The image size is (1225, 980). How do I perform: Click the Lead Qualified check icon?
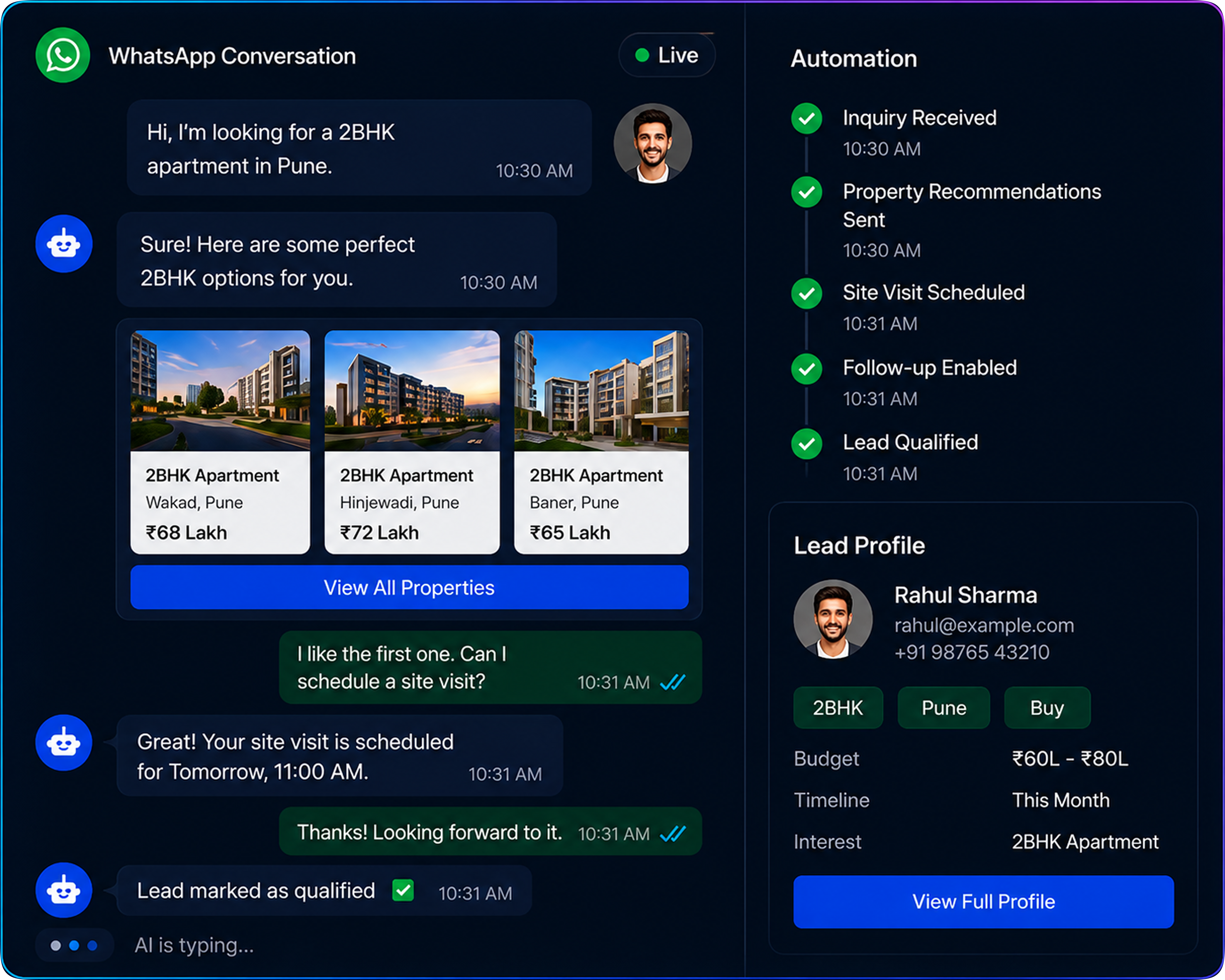tap(807, 444)
